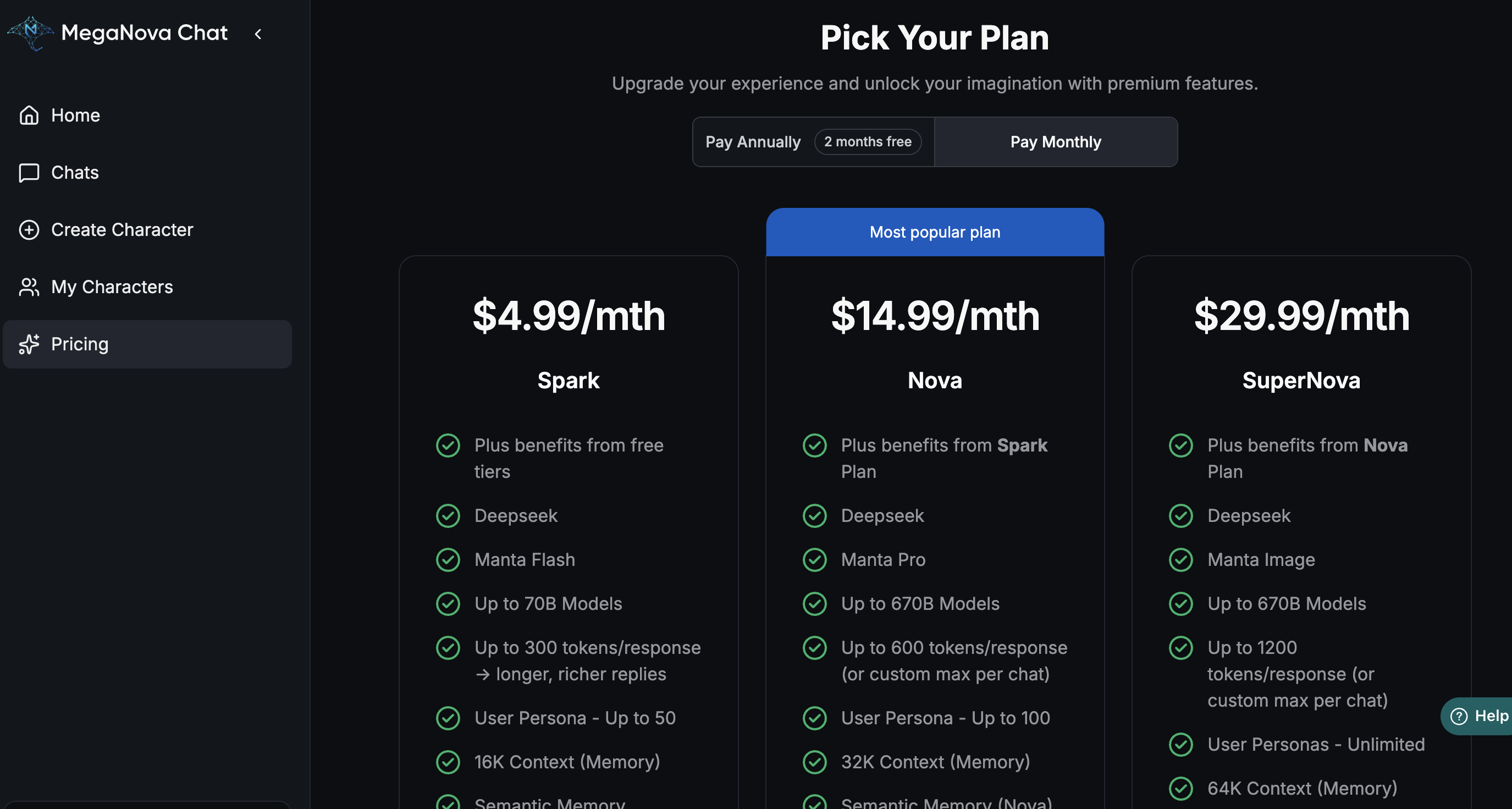Screen dimensions: 1512x809
Task: Click the 2 months free badge
Action: point(868,142)
